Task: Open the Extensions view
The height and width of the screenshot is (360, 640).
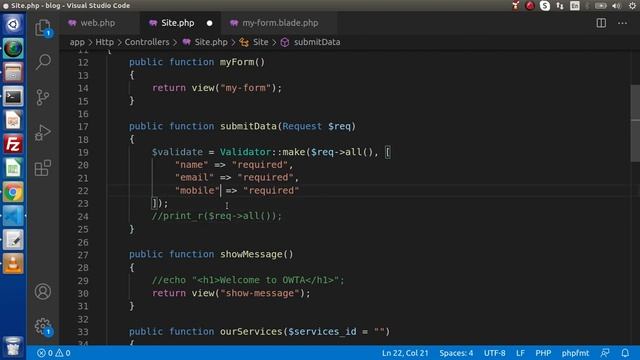Action: click(x=42, y=167)
